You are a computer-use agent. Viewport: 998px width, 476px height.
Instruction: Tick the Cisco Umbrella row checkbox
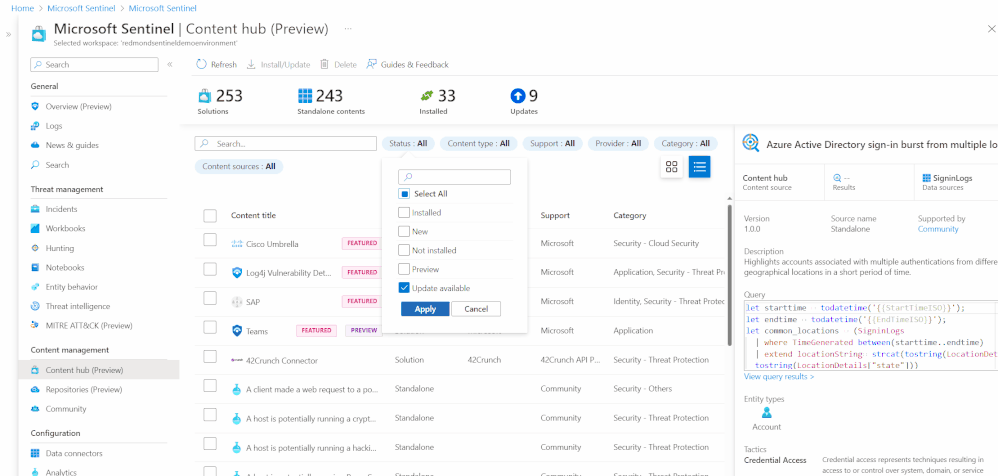[210, 240]
